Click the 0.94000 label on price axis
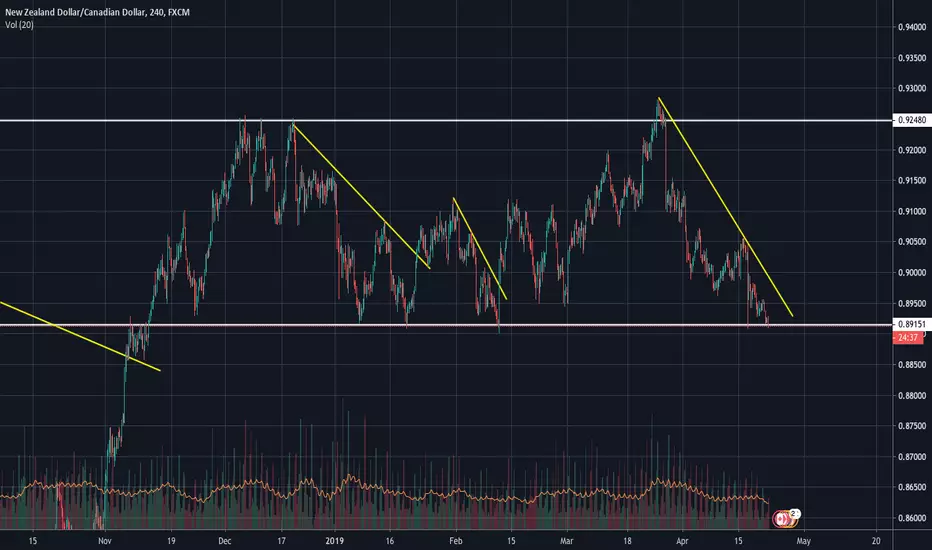Viewport: 932px width, 550px height. coord(912,27)
